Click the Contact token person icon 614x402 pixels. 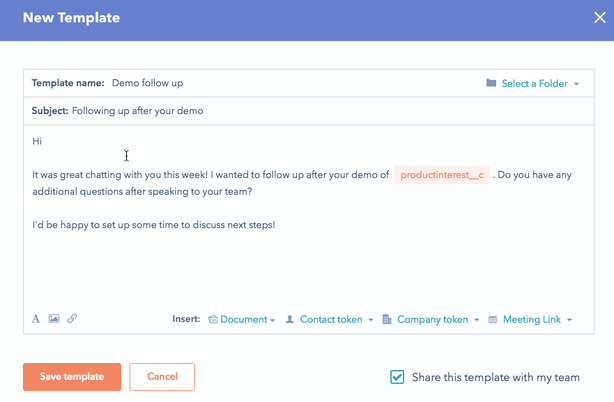pyautogui.click(x=290, y=319)
